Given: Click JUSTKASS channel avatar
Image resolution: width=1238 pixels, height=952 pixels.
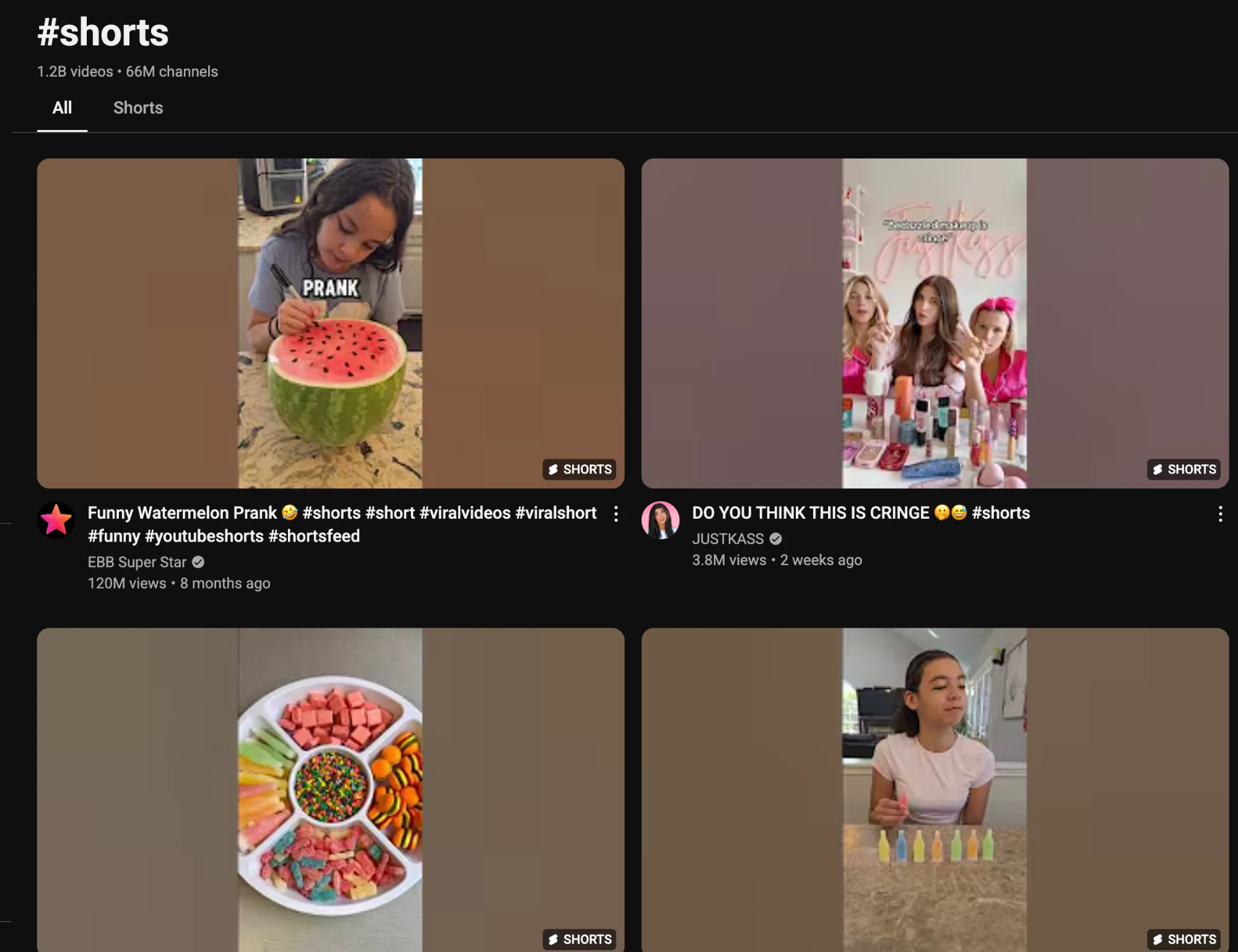Looking at the screenshot, I should (661, 520).
